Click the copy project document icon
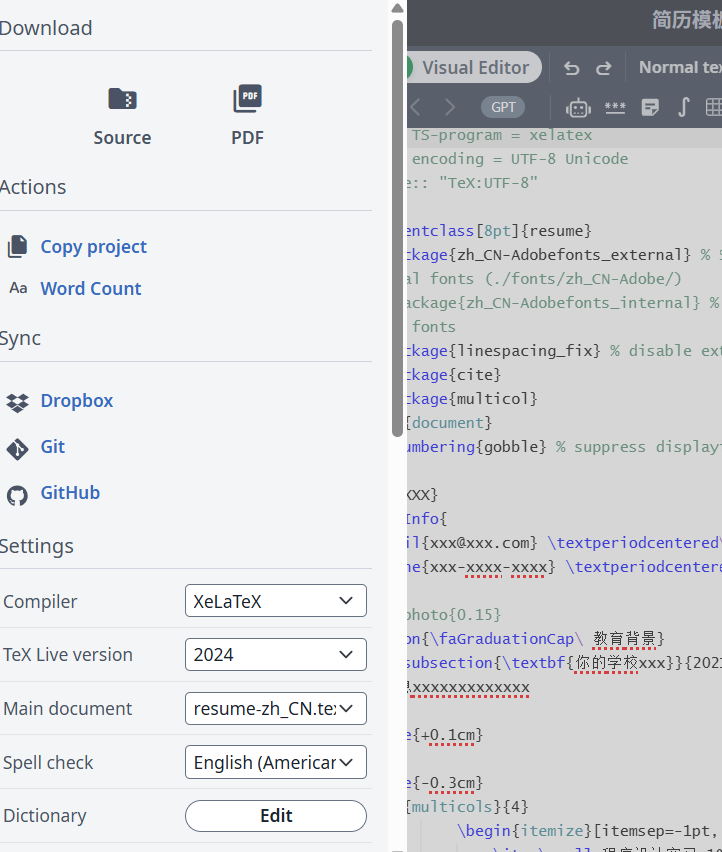This screenshot has width=722, height=852. coord(17,247)
